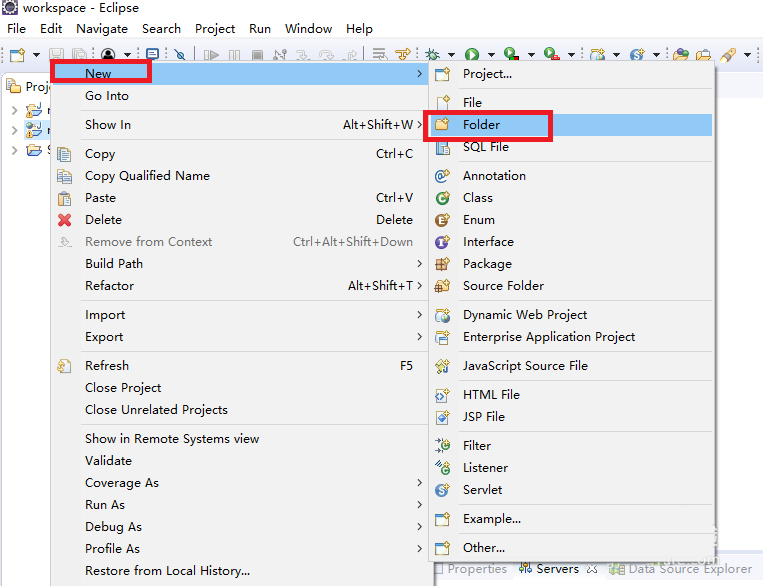The width and height of the screenshot is (763, 586).
Task: Click the Terminate debug icon
Action: pos(257,55)
